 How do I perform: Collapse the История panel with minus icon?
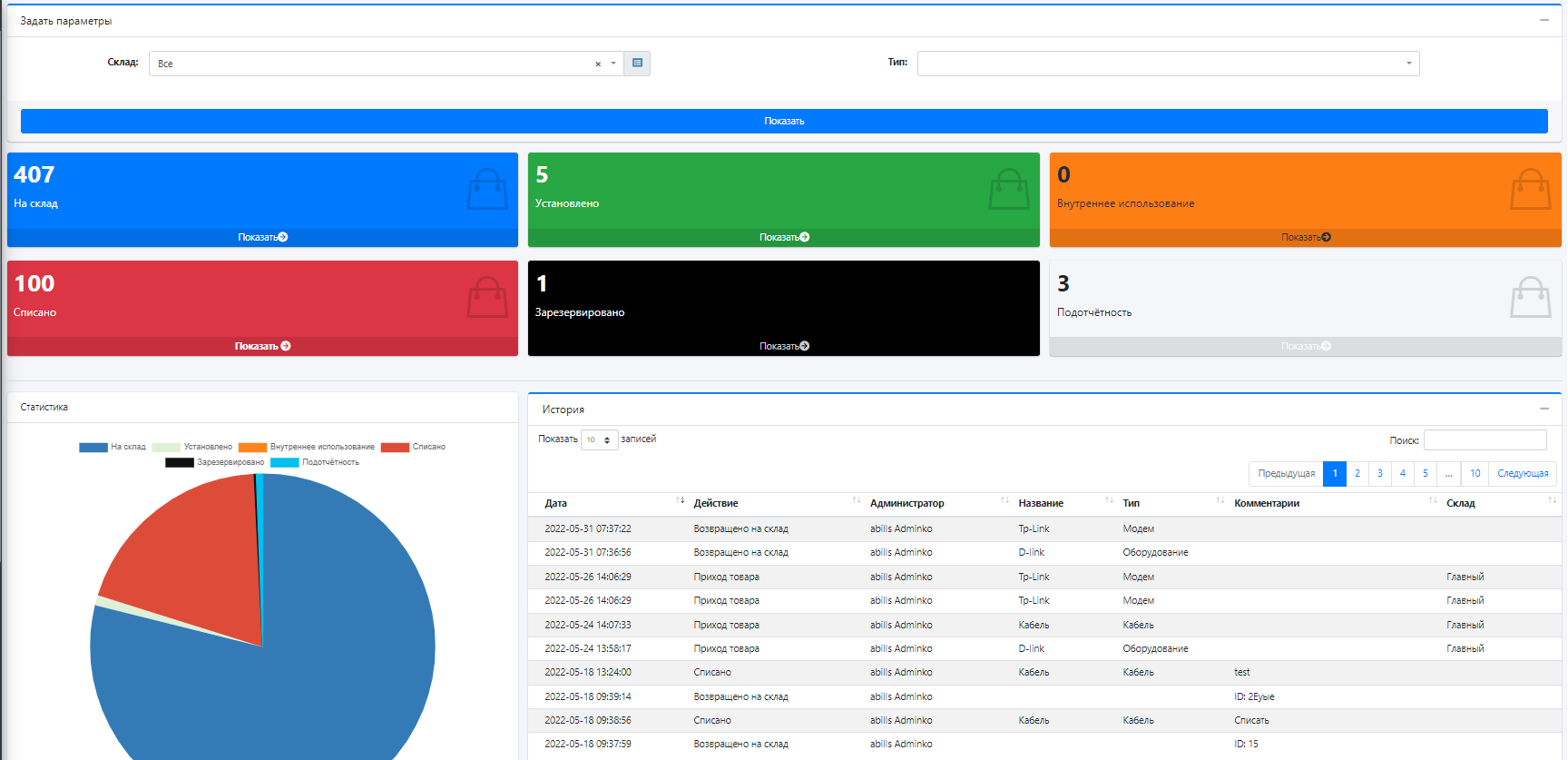[1543, 410]
